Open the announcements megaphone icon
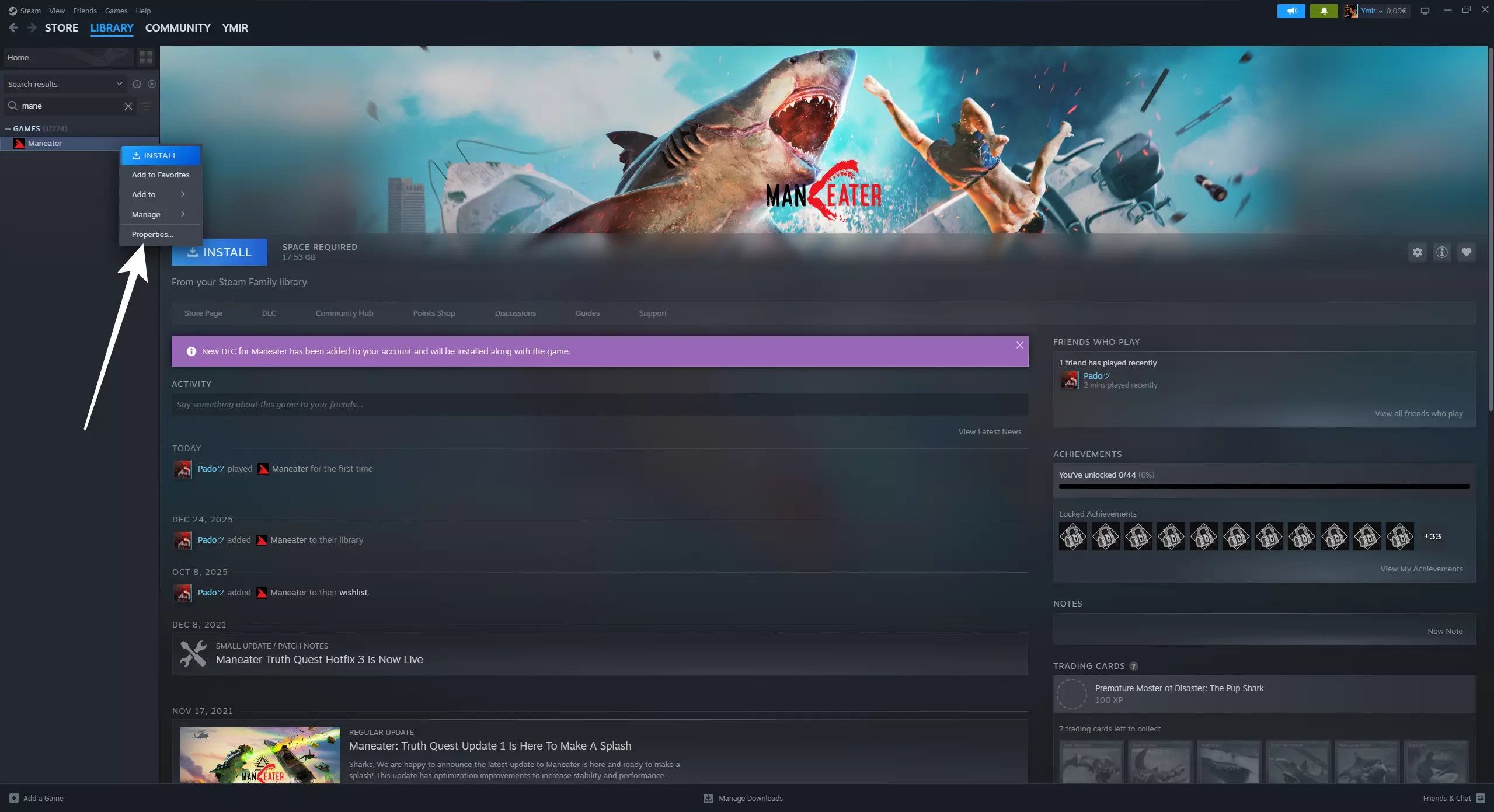1494x812 pixels. (x=1291, y=11)
